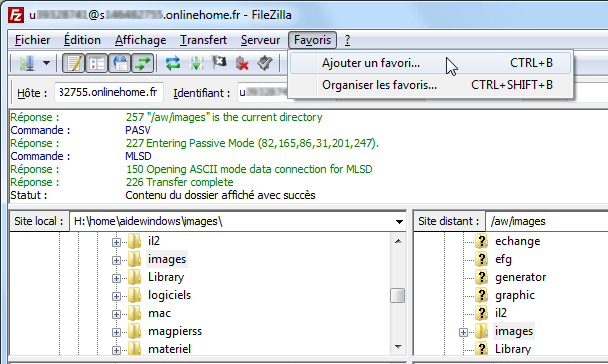Click the PASV command log line
Screen dimensions: 608x364
(138, 130)
